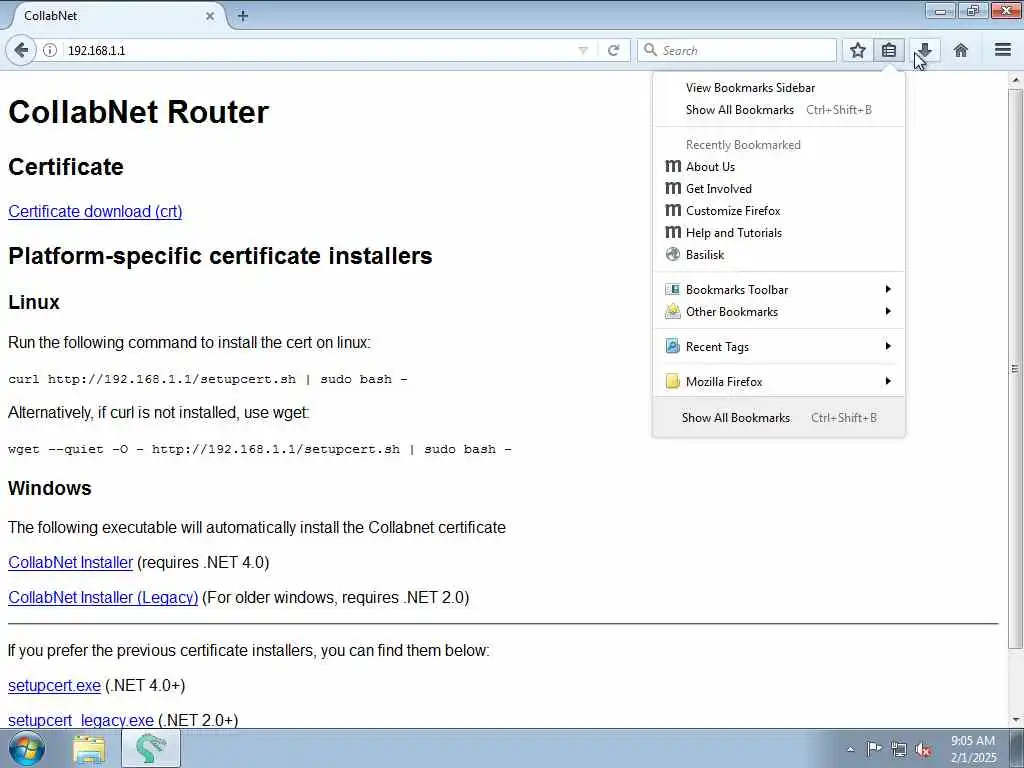Open Customize Firefox bookmark
The image size is (1024, 768).
(778, 210)
